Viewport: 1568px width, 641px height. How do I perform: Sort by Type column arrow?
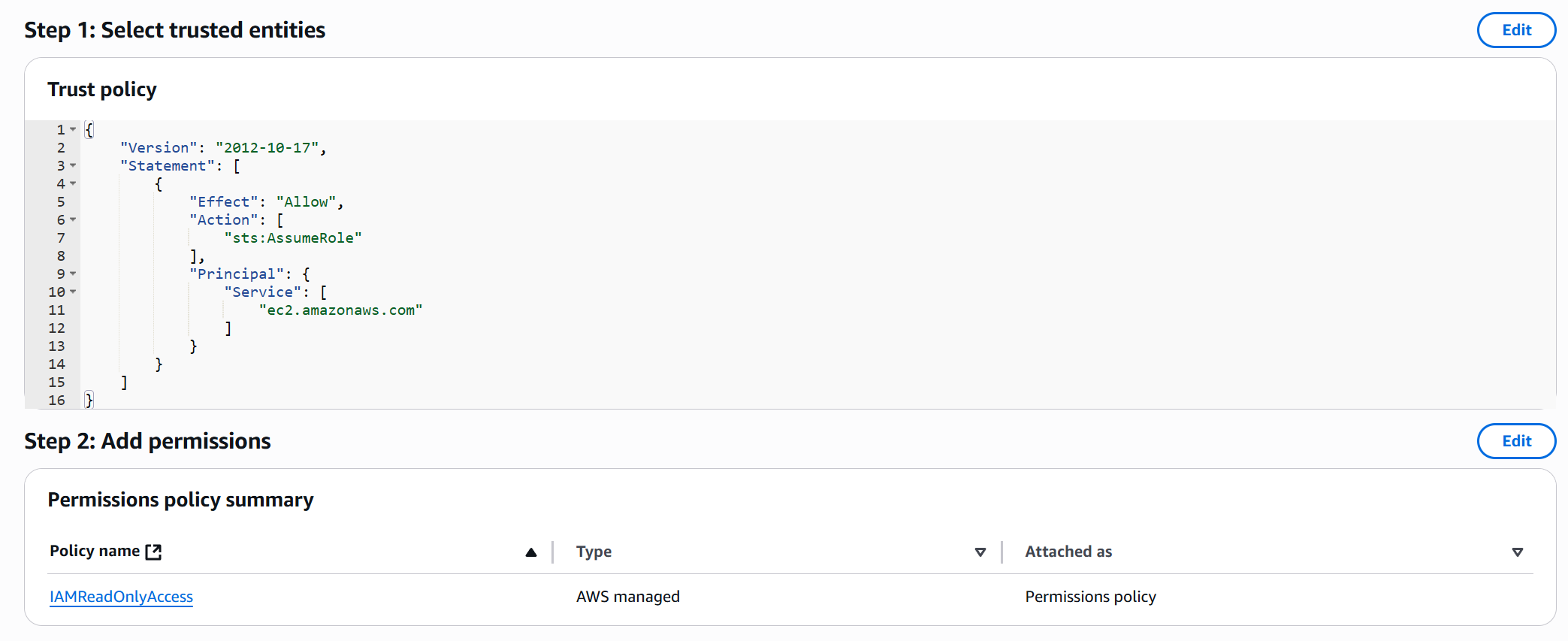[x=980, y=552]
